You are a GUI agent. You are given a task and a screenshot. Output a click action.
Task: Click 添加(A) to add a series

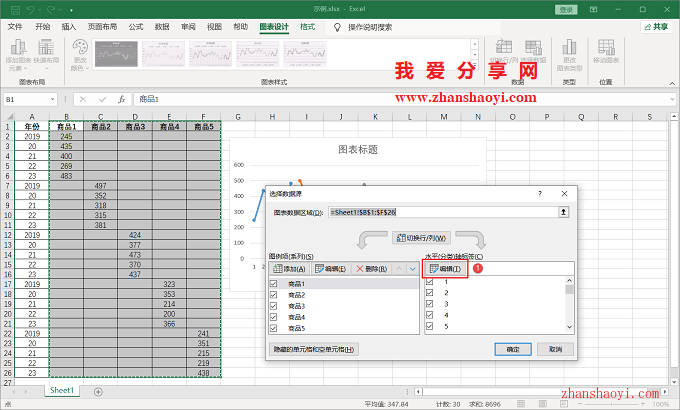point(290,269)
